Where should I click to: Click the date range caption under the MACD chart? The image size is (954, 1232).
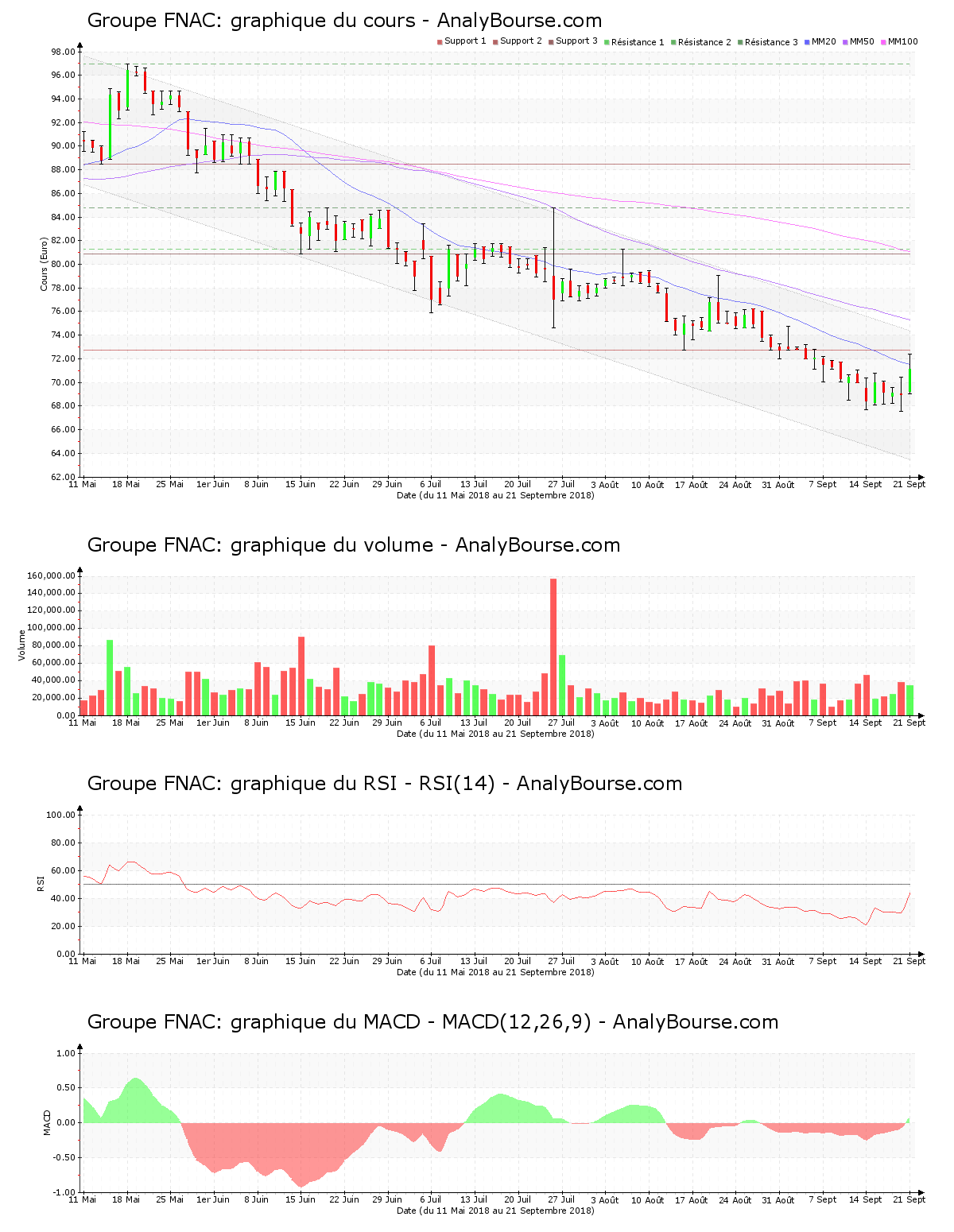coord(496,1211)
